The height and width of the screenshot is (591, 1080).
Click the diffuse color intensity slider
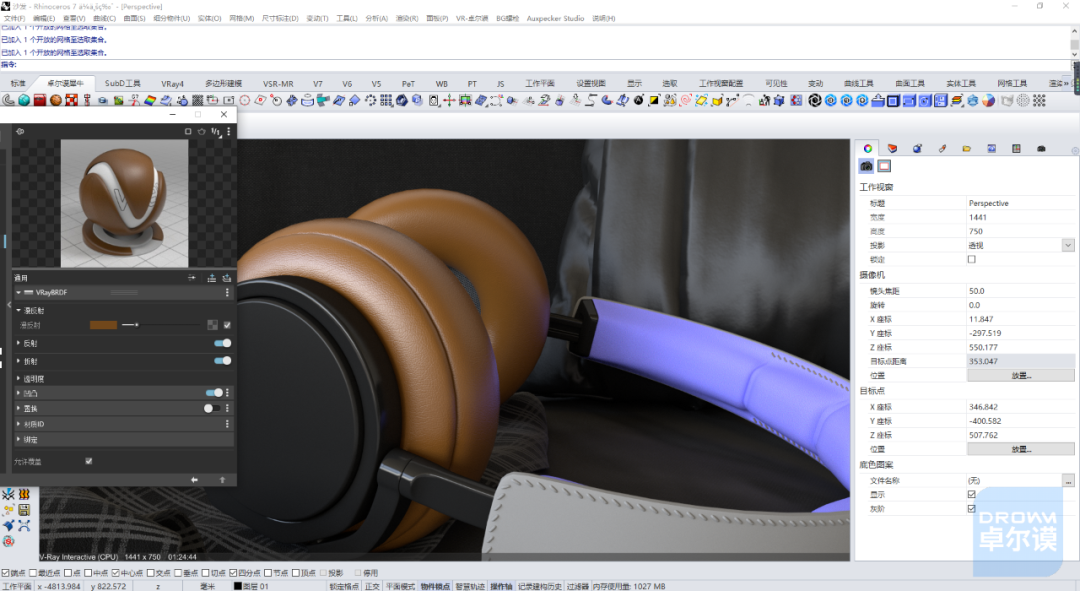click(x=160, y=324)
